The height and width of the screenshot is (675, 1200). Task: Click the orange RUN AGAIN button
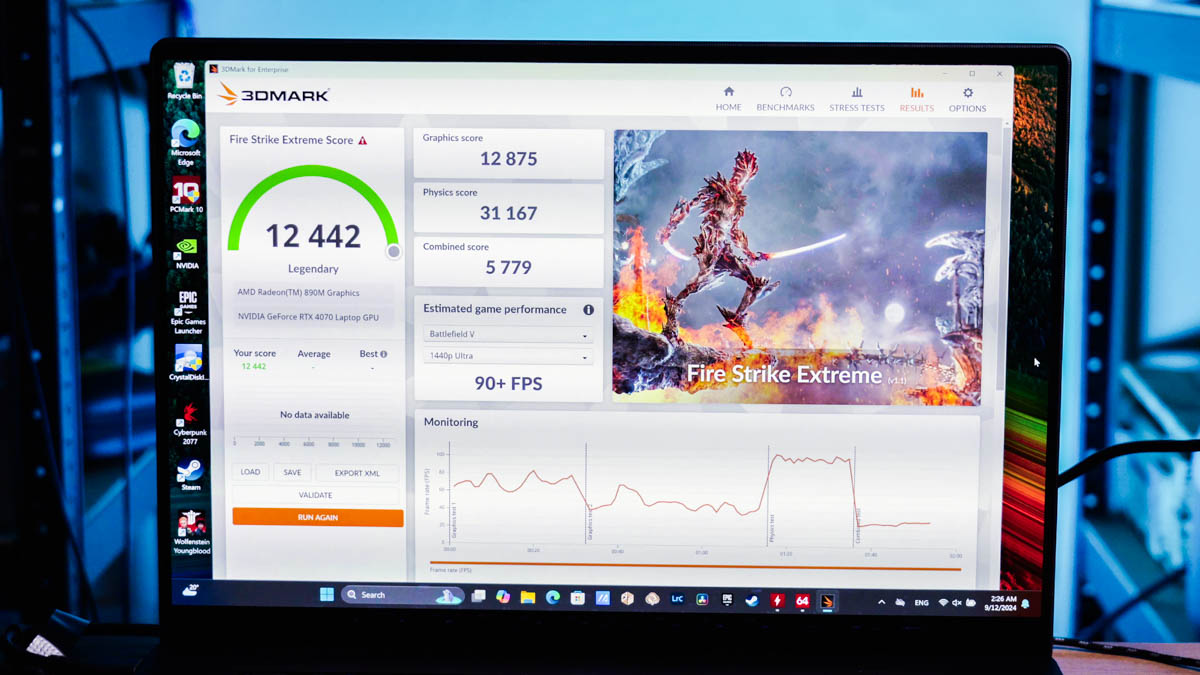coord(318,517)
